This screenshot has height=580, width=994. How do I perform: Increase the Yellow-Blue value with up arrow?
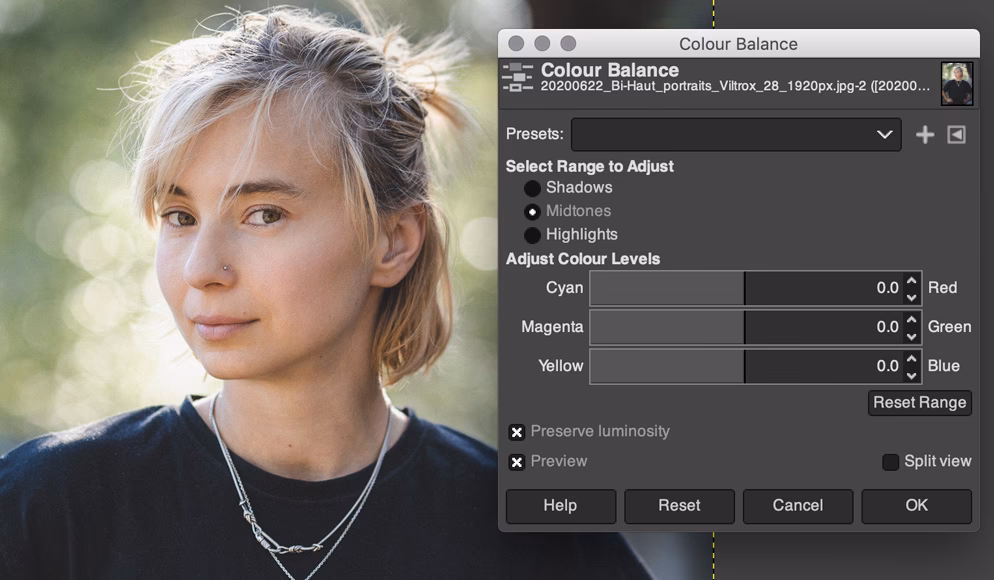tap(911, 358)
